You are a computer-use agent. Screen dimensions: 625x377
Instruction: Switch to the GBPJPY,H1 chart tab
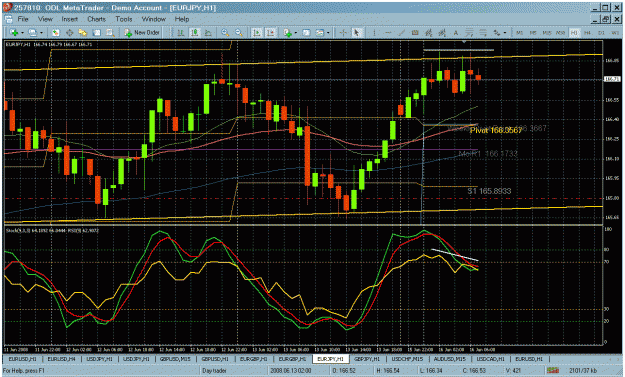(x=367, y=359)
